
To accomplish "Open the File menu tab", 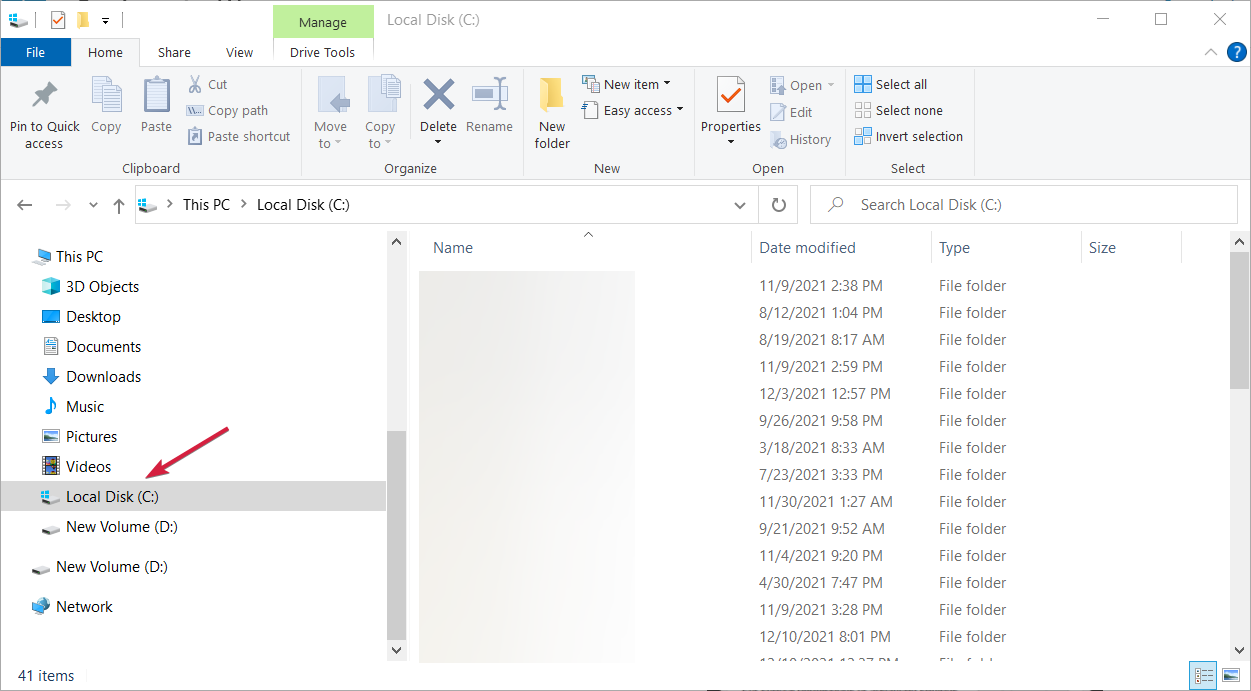I will [x=36, y=53].
